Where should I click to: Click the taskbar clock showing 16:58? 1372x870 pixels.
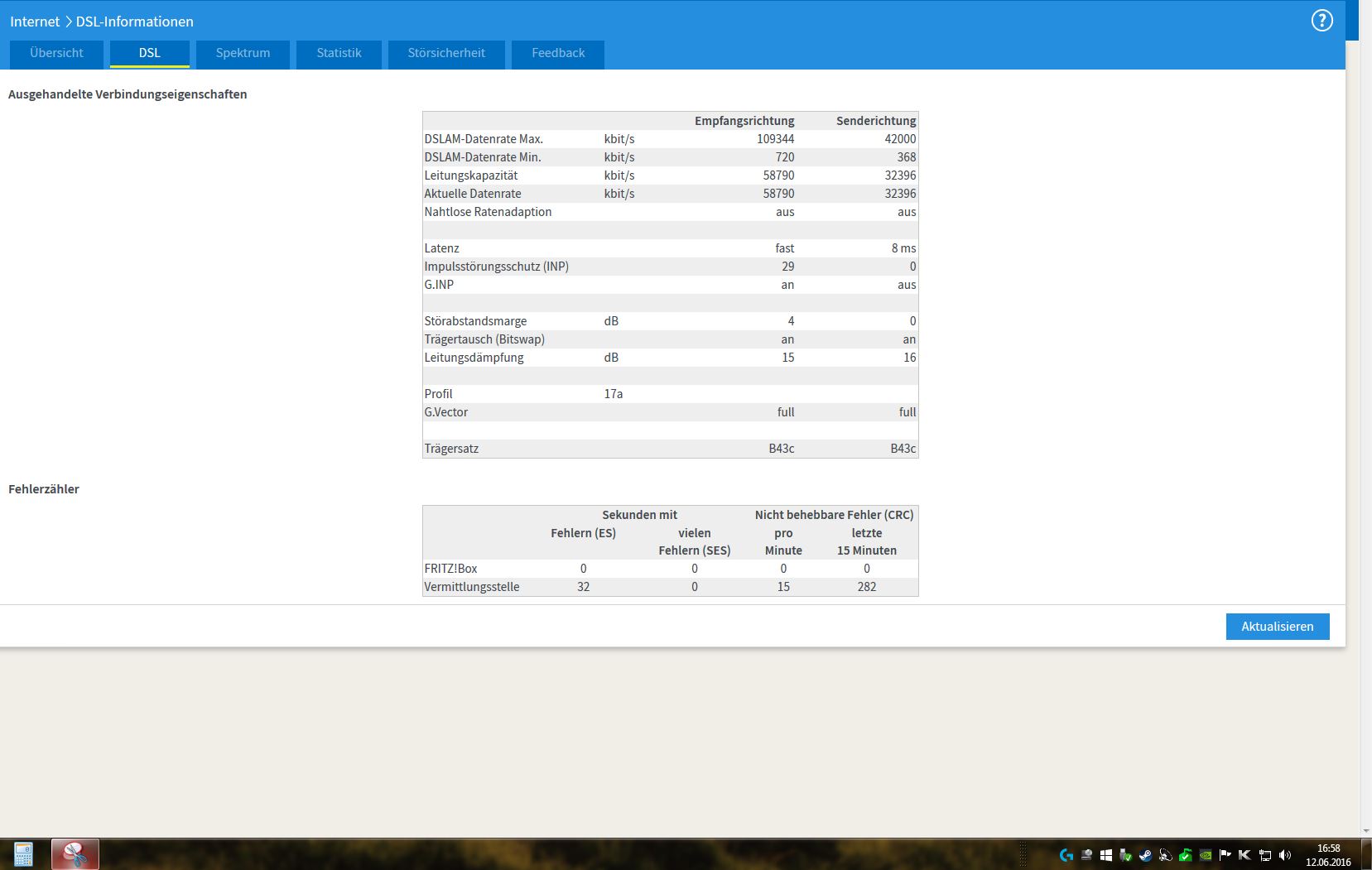coord(1328,855)
